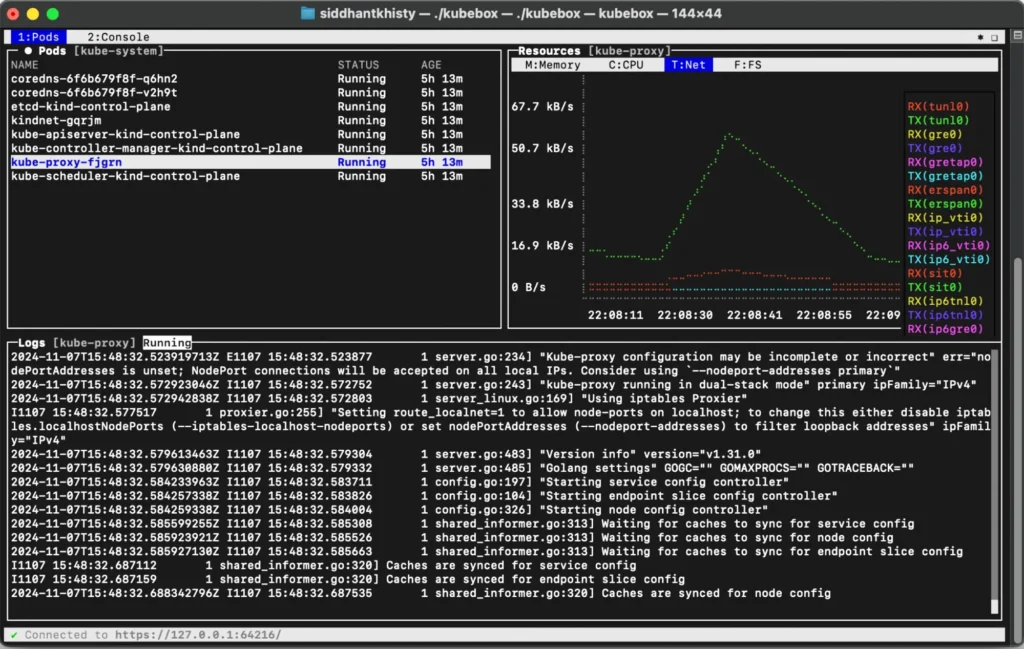Click the TX(ip_vti0) legend entry

pos(945,232)
